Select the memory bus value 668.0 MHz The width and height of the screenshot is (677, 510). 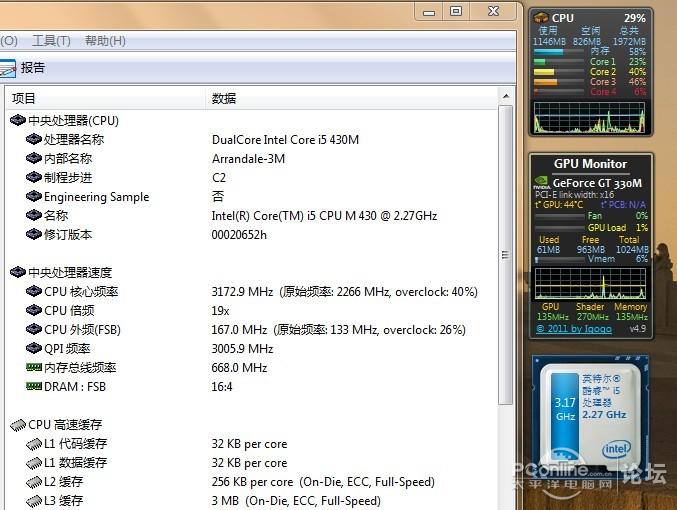(x=239, y=367)
